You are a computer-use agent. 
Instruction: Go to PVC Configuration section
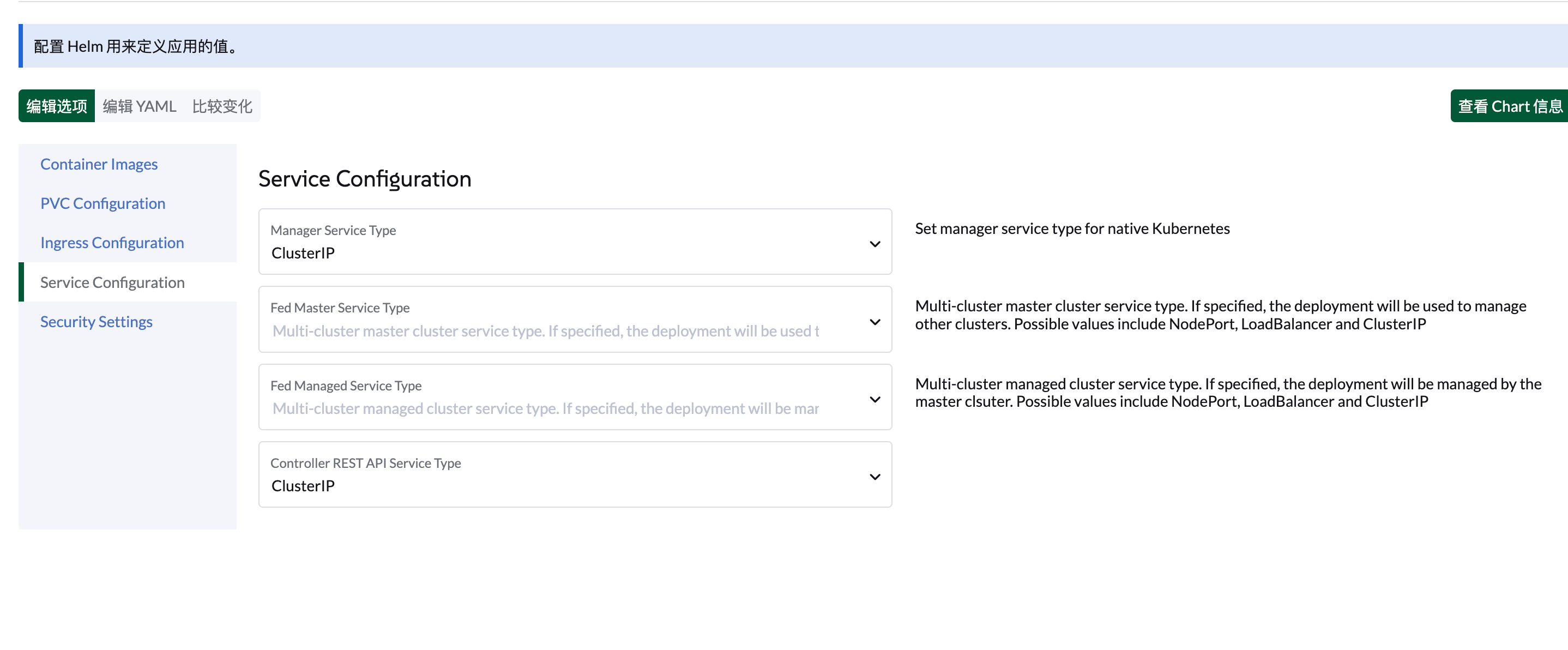(x=102, y=203)
